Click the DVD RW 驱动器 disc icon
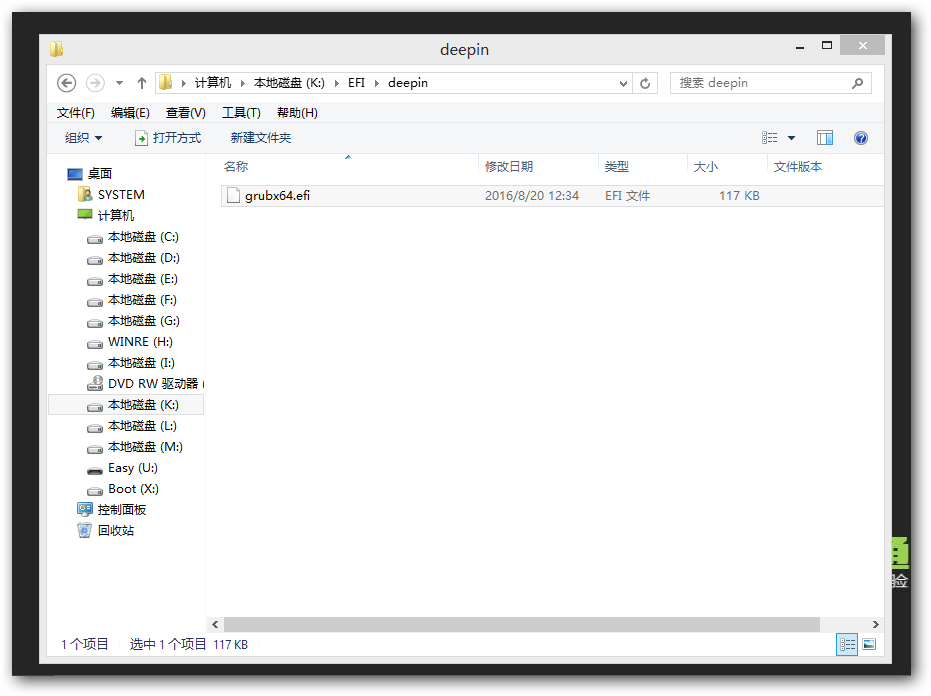Screen dimensions: 931x696 [95, 384]
